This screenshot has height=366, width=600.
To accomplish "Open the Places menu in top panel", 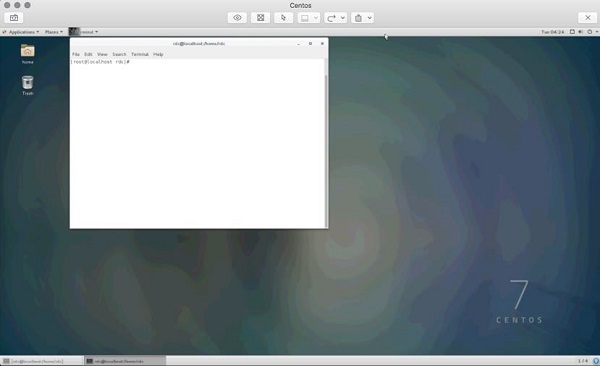I will (54, 32).
